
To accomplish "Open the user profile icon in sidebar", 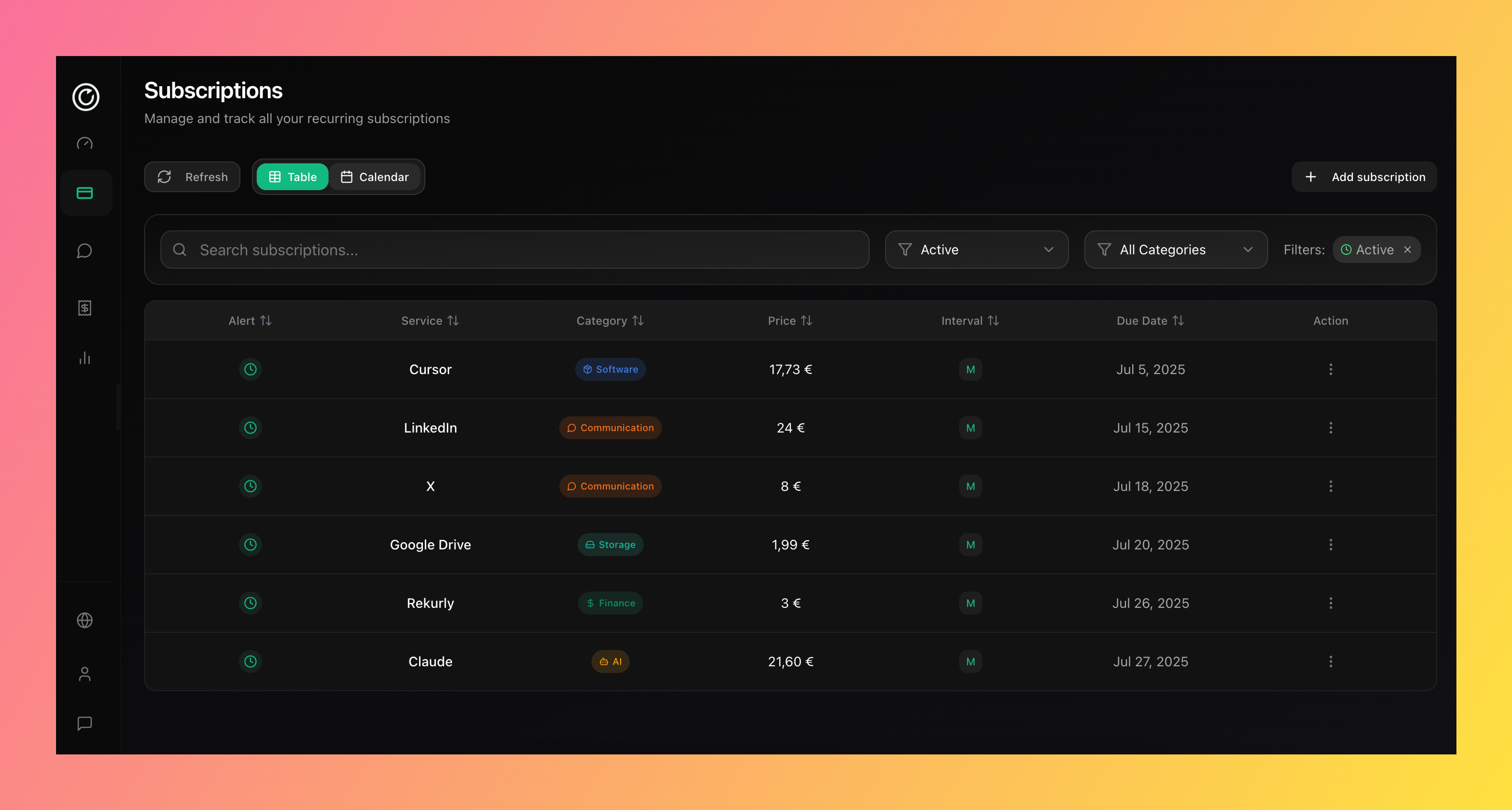I will point(85,674).
